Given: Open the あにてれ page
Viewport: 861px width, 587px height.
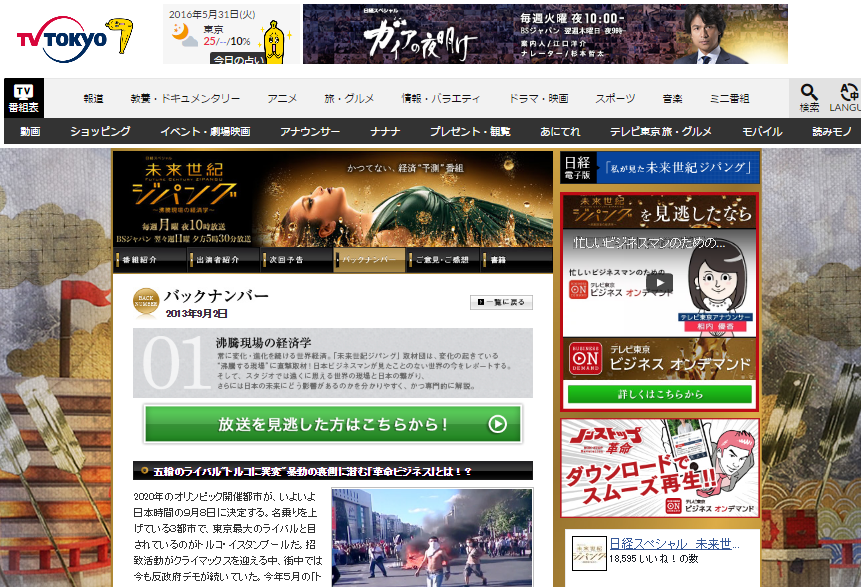Looking at the screenshot, I should 560,131.
